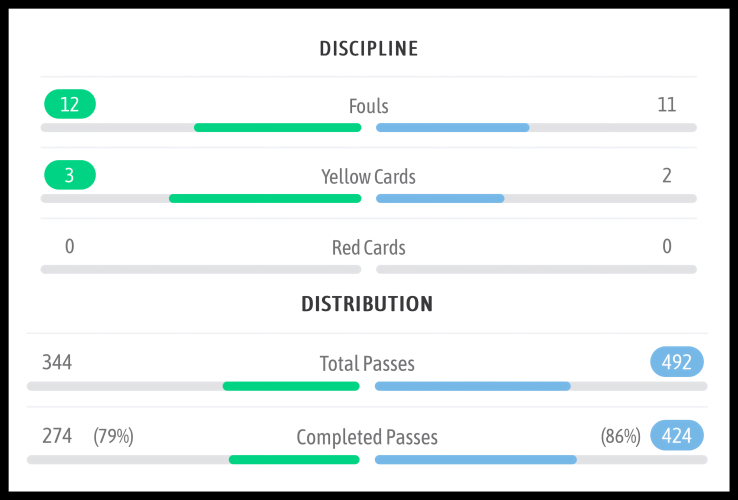Select the DISTRIBUTION section heading
This screenshot has height=500, width=738.
tap(367, 304)
